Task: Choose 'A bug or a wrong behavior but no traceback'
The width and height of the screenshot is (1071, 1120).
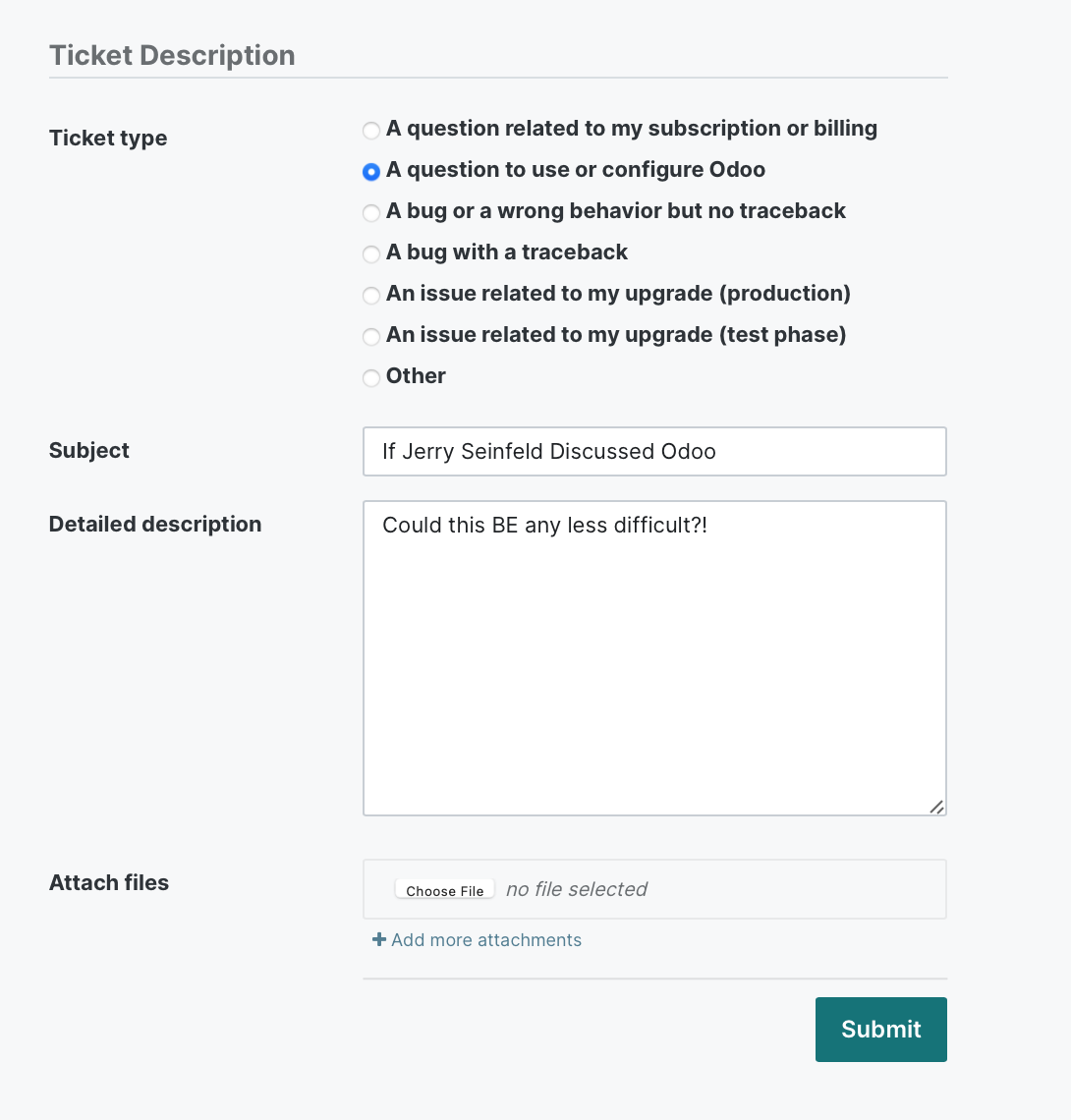Action: (x=370, y=213)
